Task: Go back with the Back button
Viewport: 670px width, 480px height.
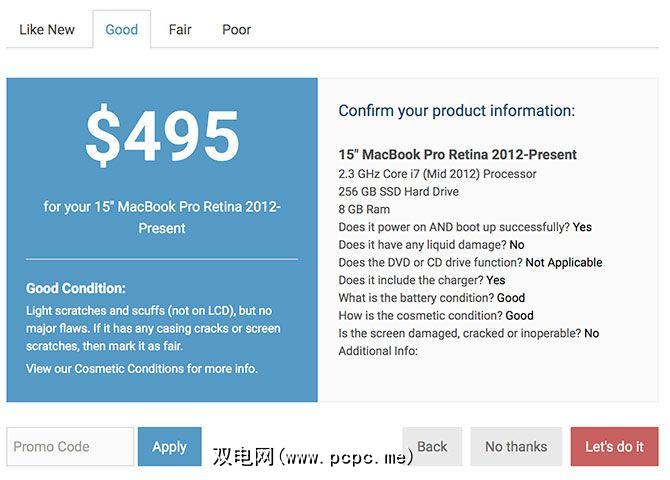Action: click(432, 447)
